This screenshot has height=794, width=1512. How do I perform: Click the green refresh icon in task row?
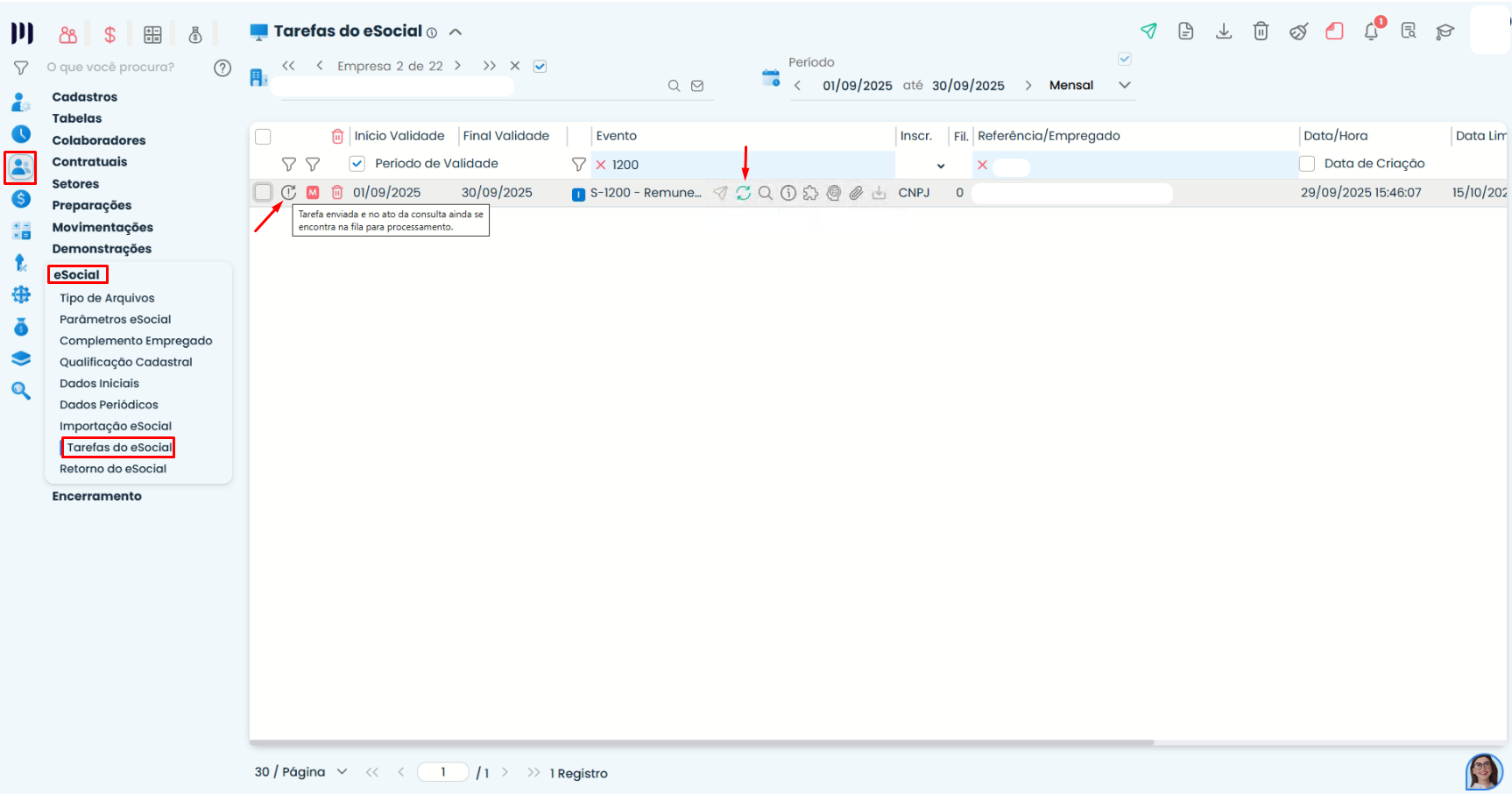[x=743, y=193]
